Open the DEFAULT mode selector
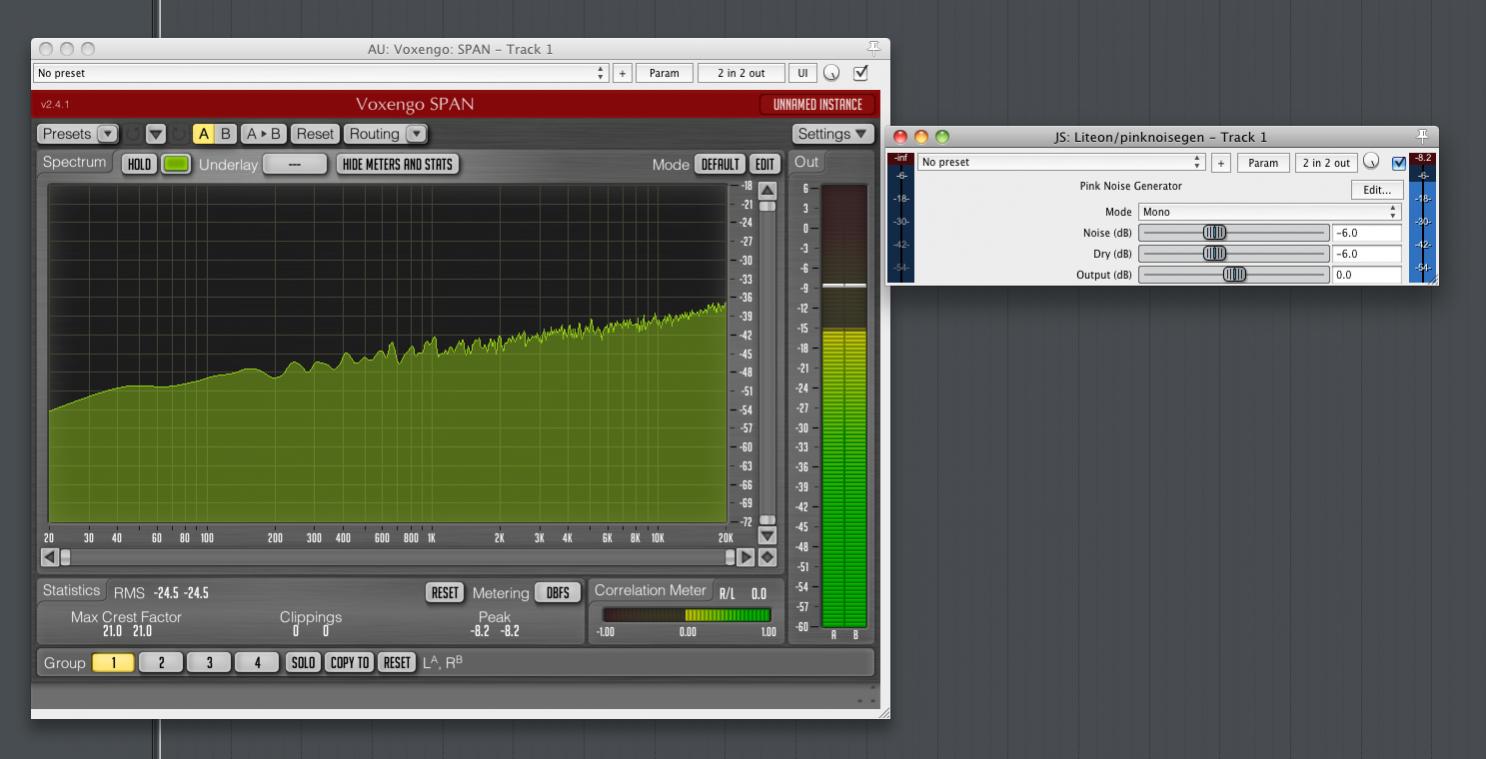1486x759 pixels. pyautogui.click(x=720, y=165)
